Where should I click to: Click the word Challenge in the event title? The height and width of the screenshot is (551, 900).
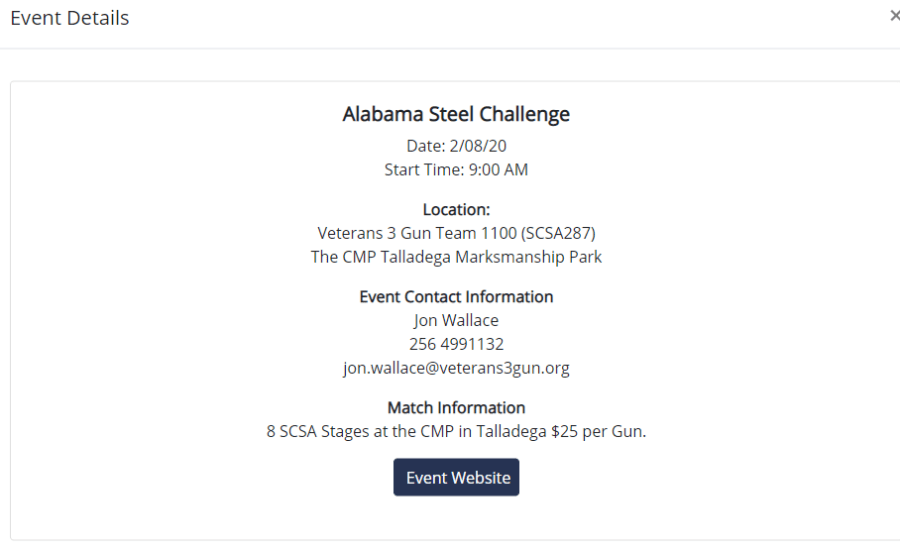[524, 114]
